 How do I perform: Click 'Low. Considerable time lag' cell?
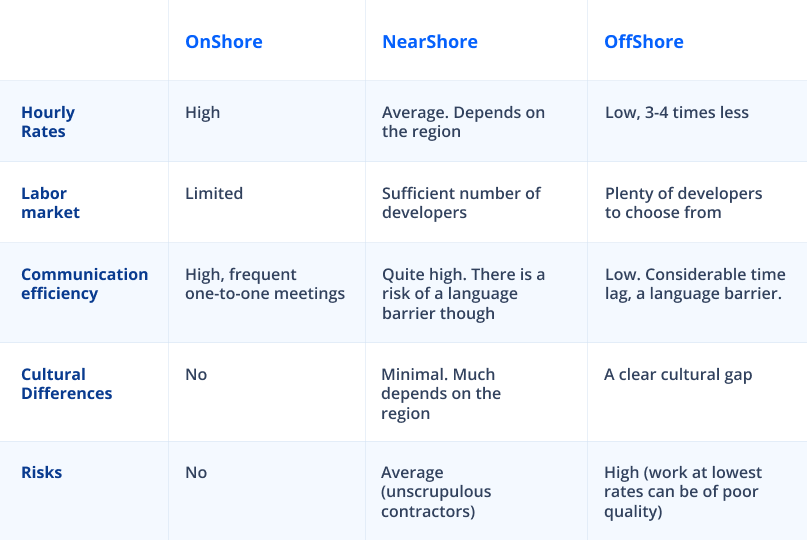click(x=695, y=284)
